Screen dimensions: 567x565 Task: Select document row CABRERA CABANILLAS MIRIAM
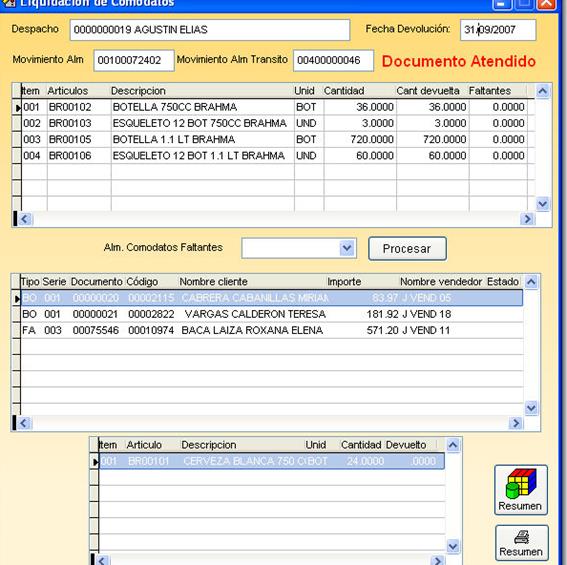click(x=272, y=298)
